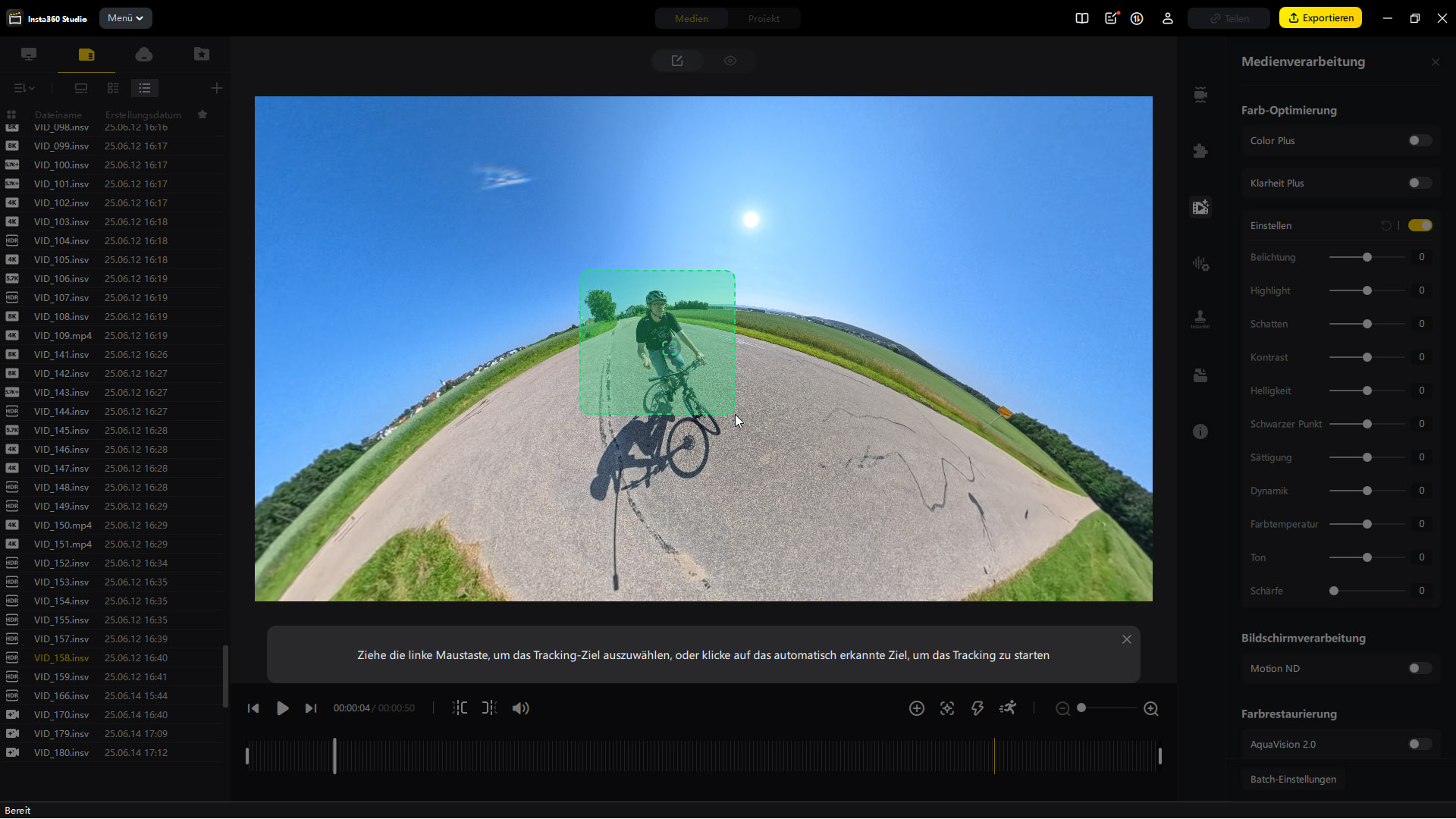Open the favorites folder tab
Screen dimensions: 1456x819
pos(202,55)
